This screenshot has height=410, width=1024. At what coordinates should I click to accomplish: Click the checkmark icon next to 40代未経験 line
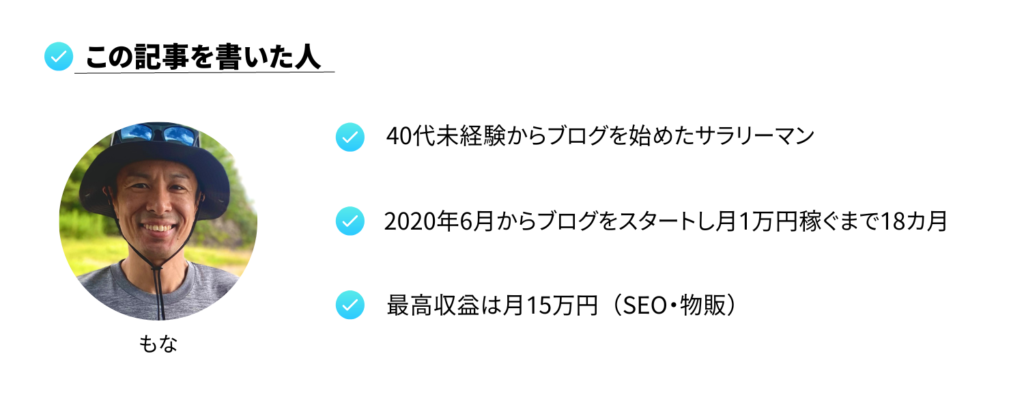coord(349,137)
